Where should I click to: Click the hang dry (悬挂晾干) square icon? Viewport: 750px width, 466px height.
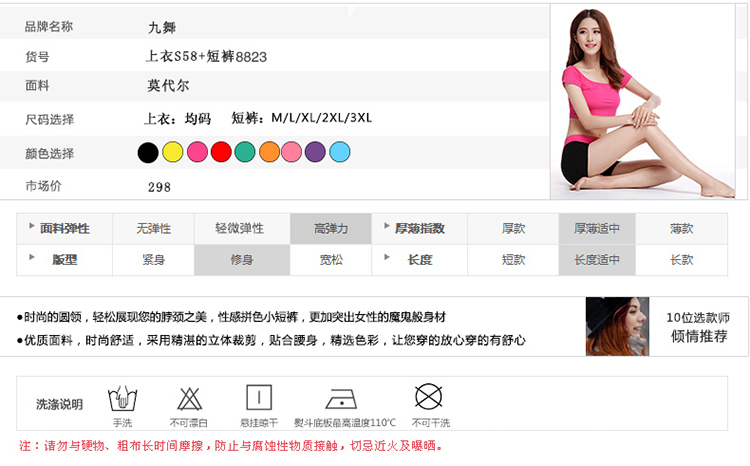[259, 396]
